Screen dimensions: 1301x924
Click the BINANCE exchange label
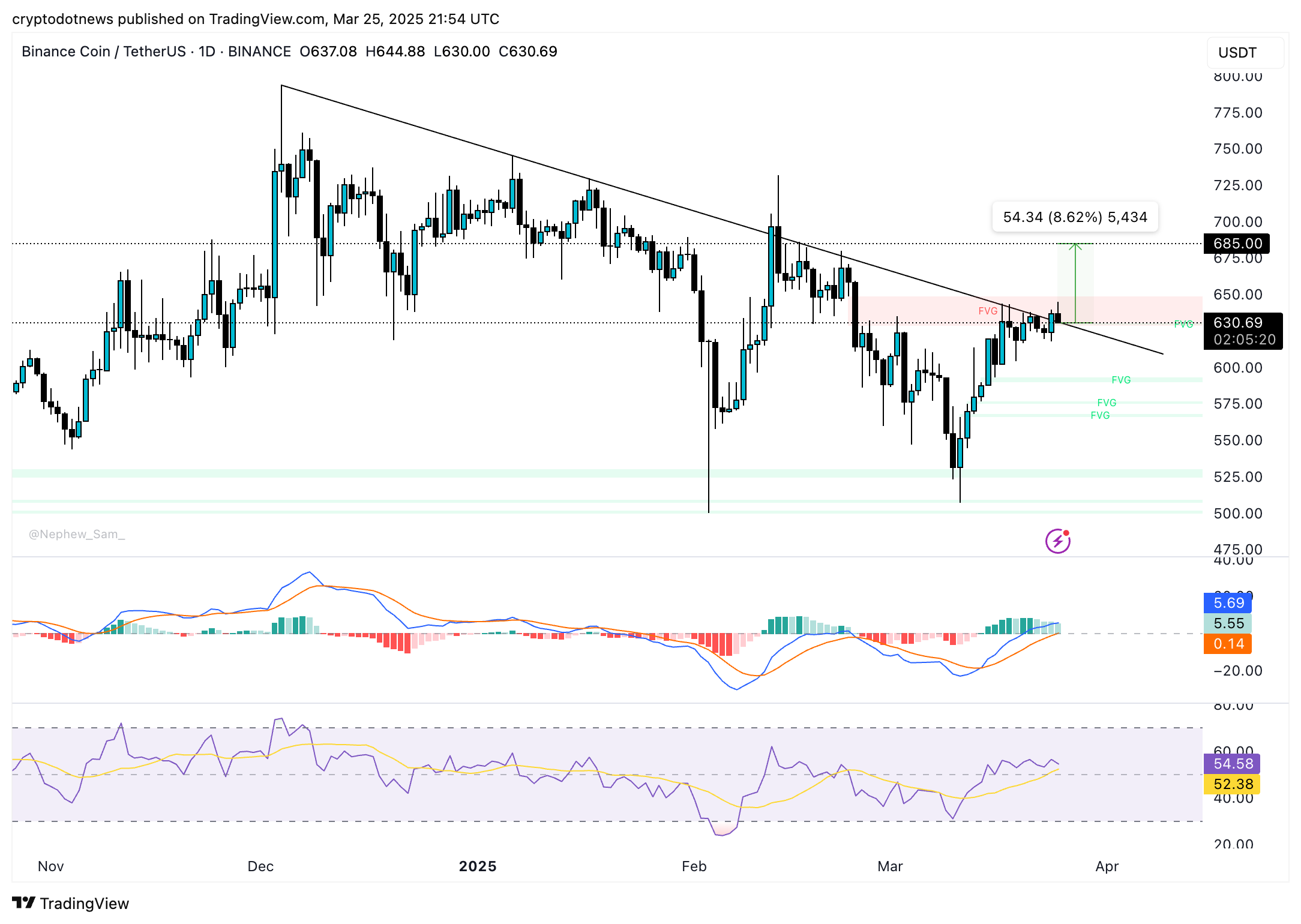pyautogui.click(x=259, y=52)
